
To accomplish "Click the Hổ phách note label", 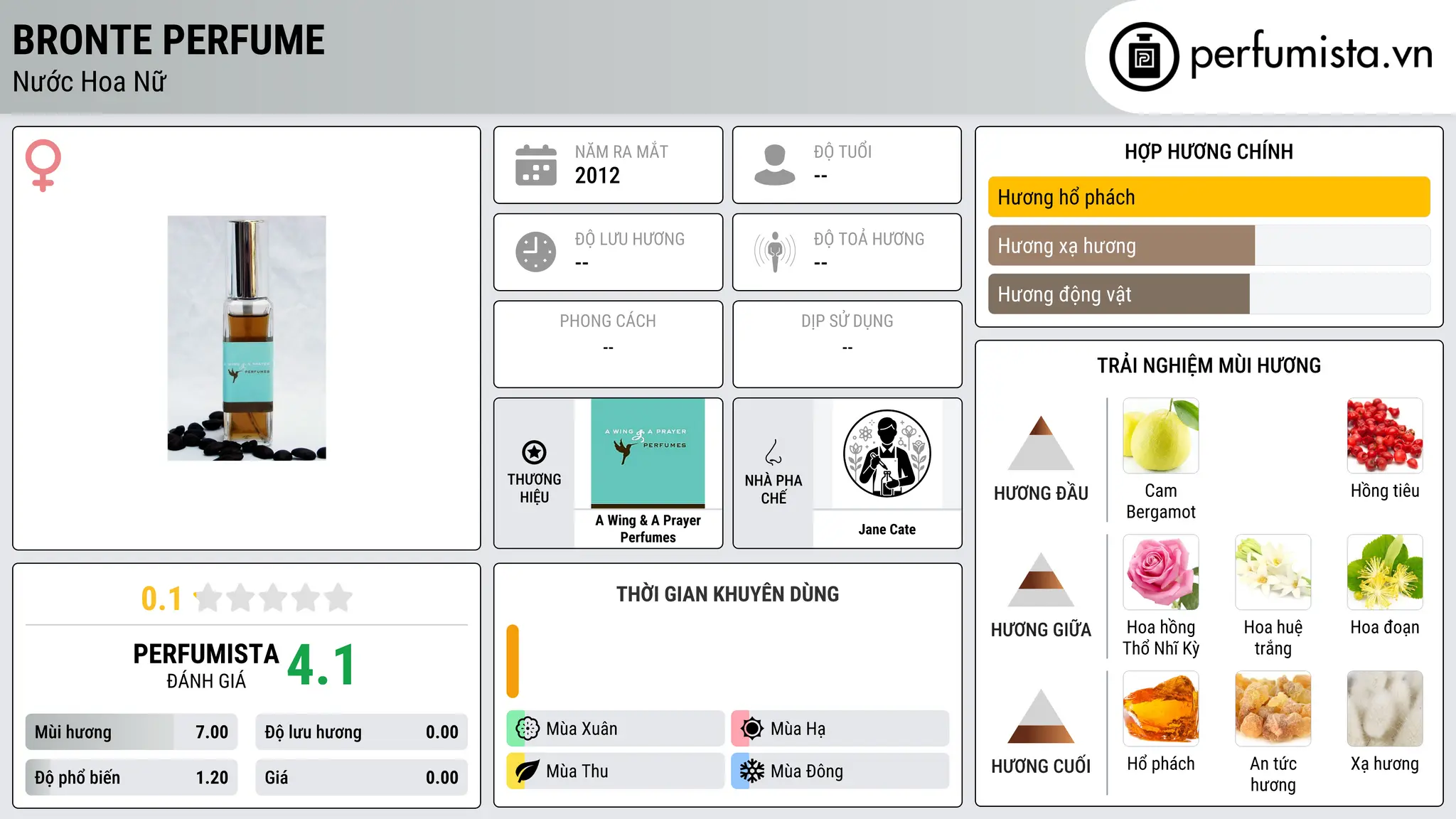I will 1161,764.
